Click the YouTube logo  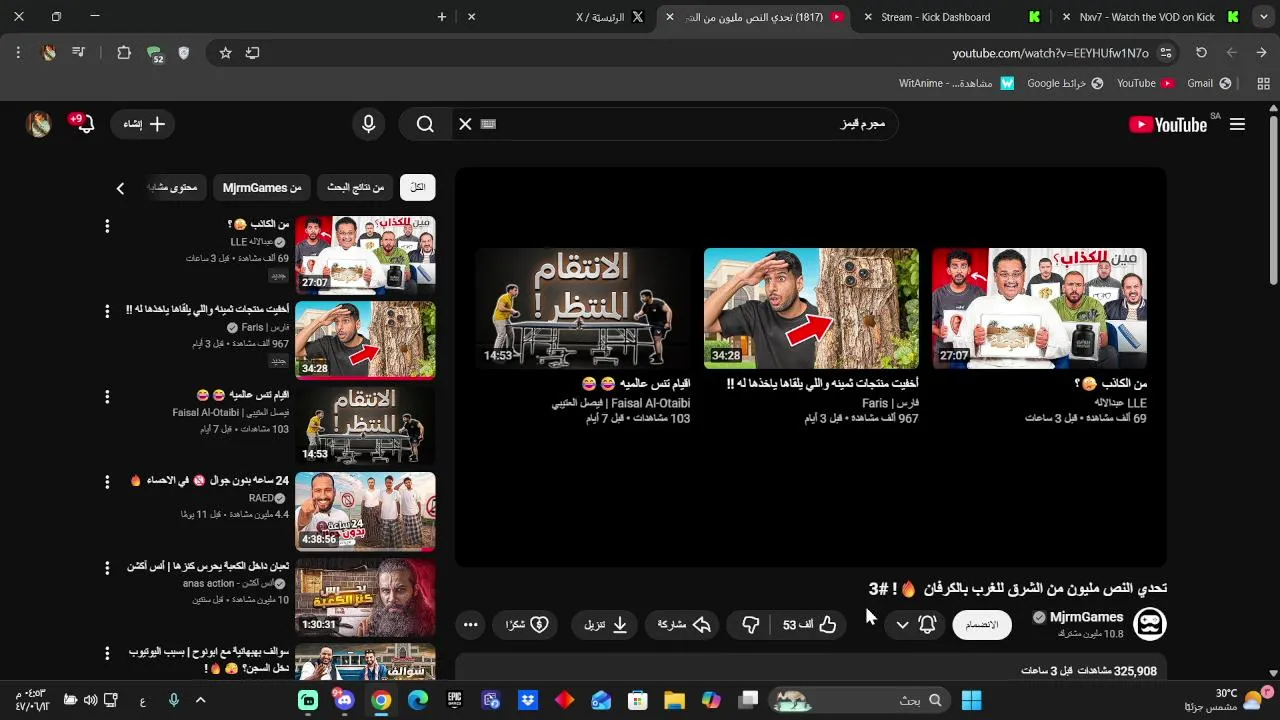[x=1168, y=124]
